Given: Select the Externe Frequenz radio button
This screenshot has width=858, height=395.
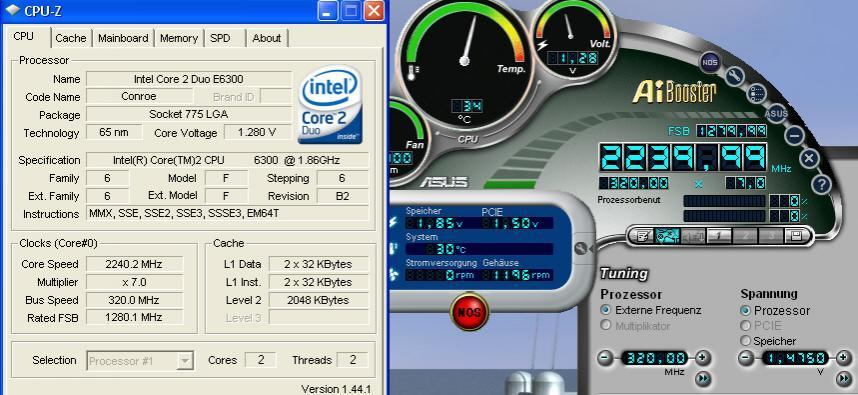Looking at the screenshot, I should (605, 310).
